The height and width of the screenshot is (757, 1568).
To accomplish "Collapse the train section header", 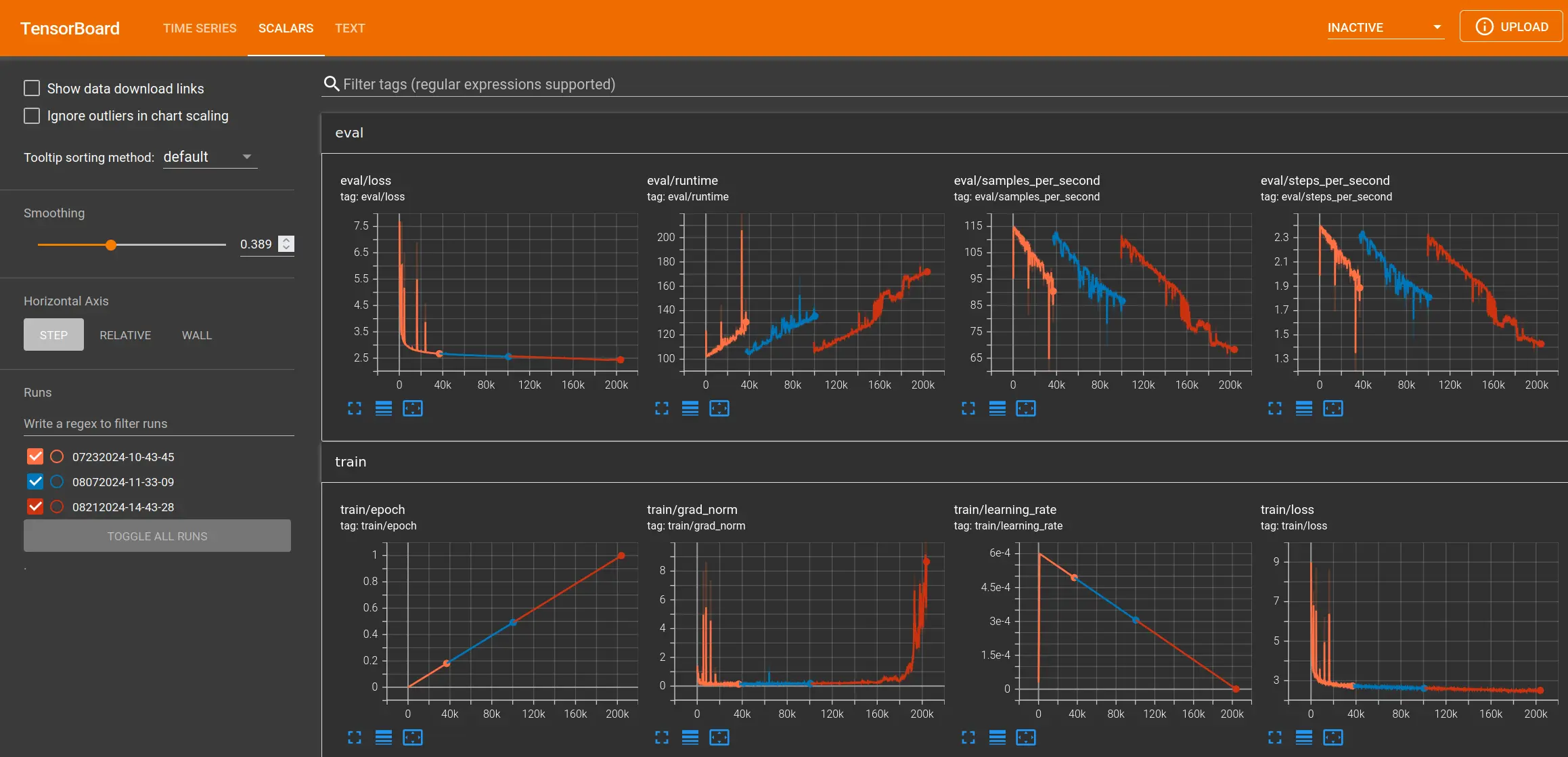I will tap(944, 462).
